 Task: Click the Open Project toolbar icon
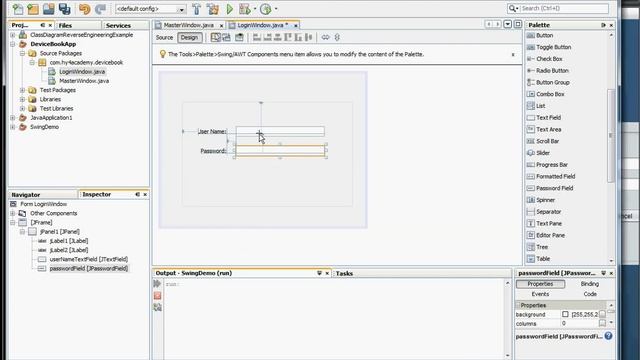(49, 9)
